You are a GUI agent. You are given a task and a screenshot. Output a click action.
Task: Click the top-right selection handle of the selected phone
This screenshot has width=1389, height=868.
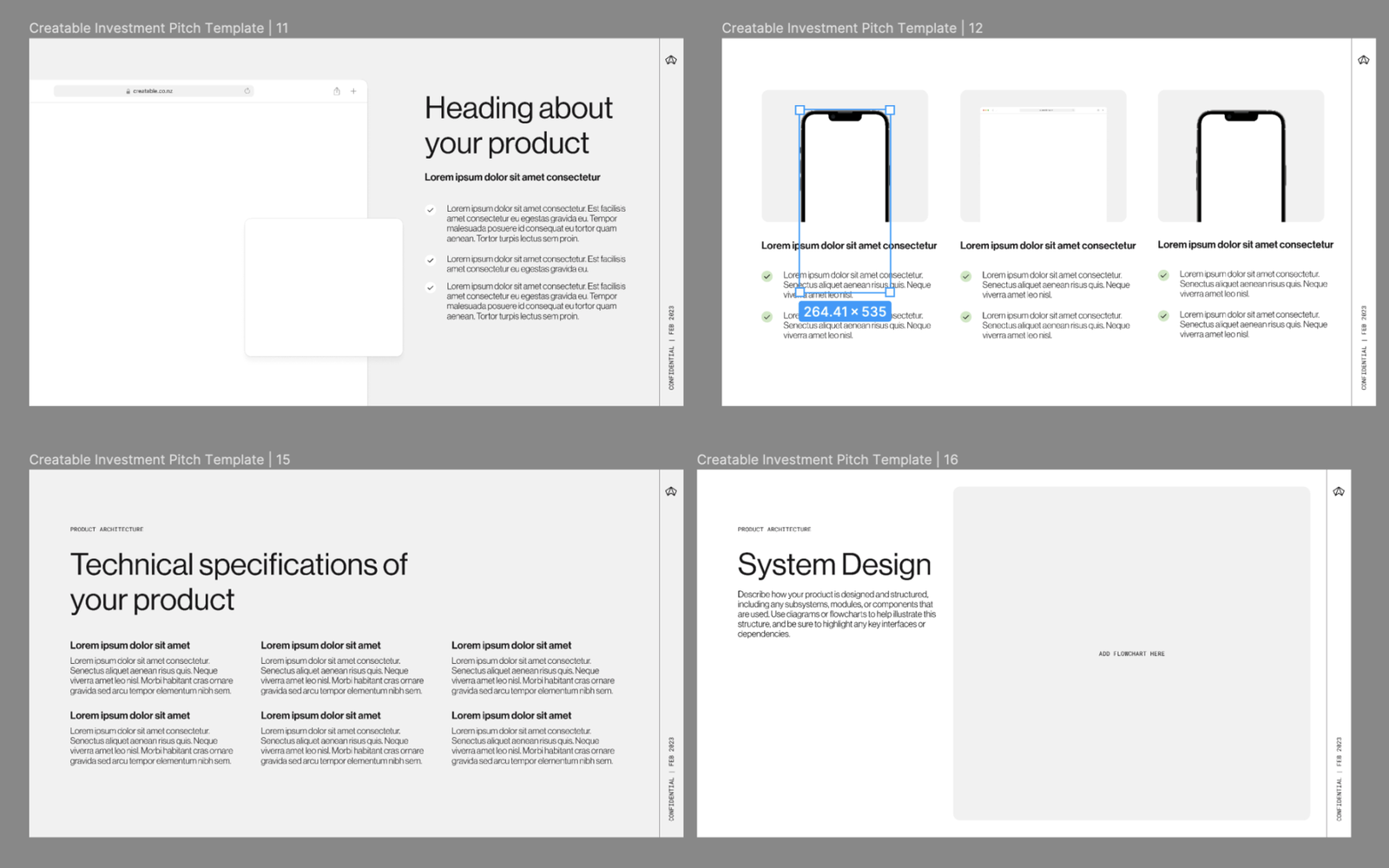[890, 110]
